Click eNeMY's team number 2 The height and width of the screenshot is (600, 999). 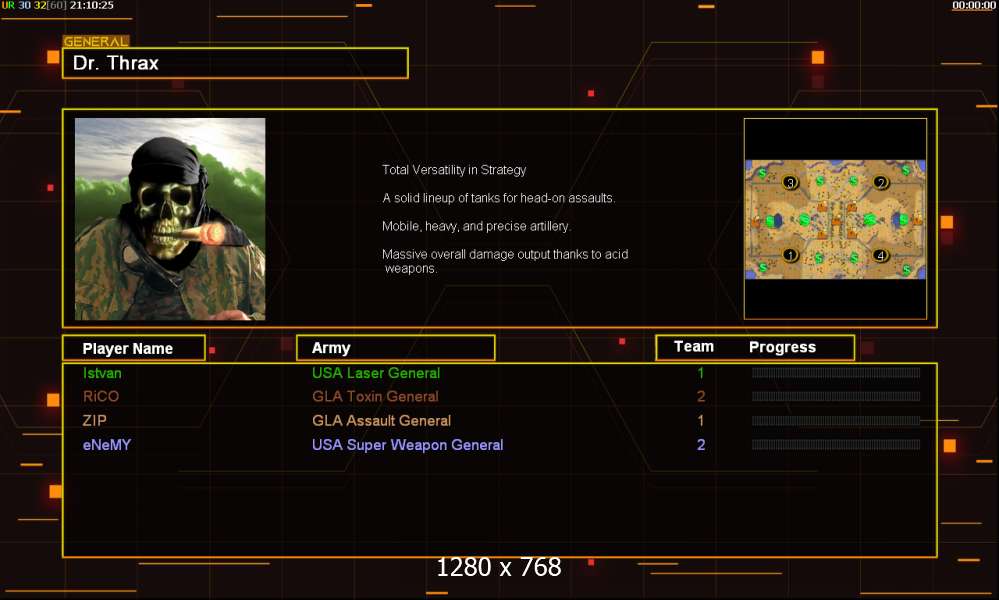click(x=701, y=445)
